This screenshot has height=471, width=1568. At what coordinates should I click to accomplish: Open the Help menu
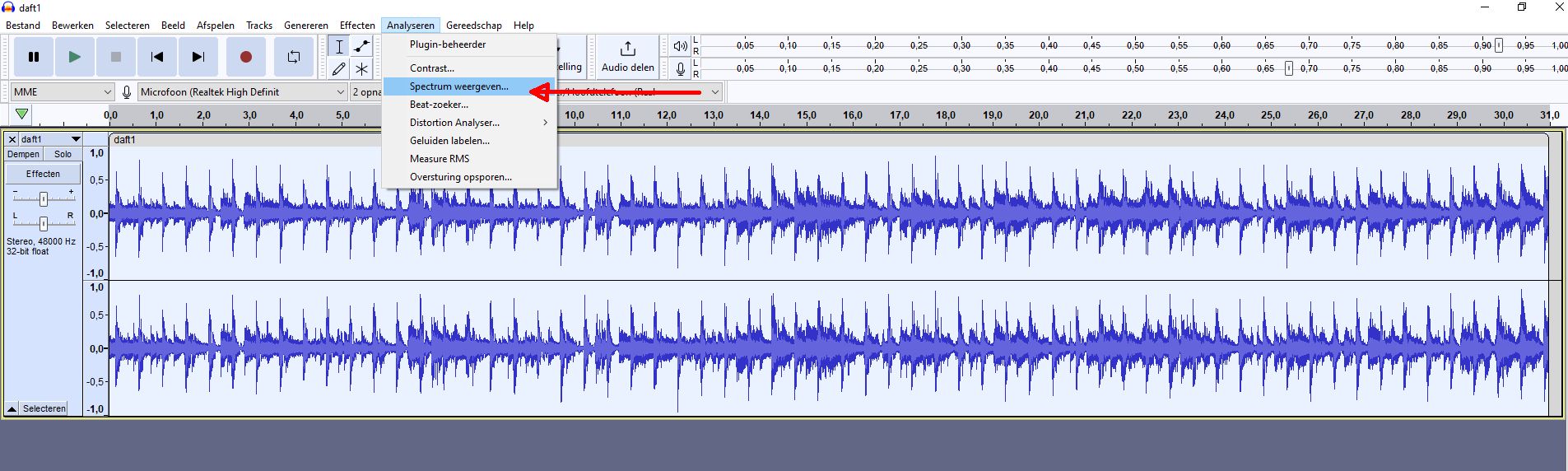(x=523, y=26)
